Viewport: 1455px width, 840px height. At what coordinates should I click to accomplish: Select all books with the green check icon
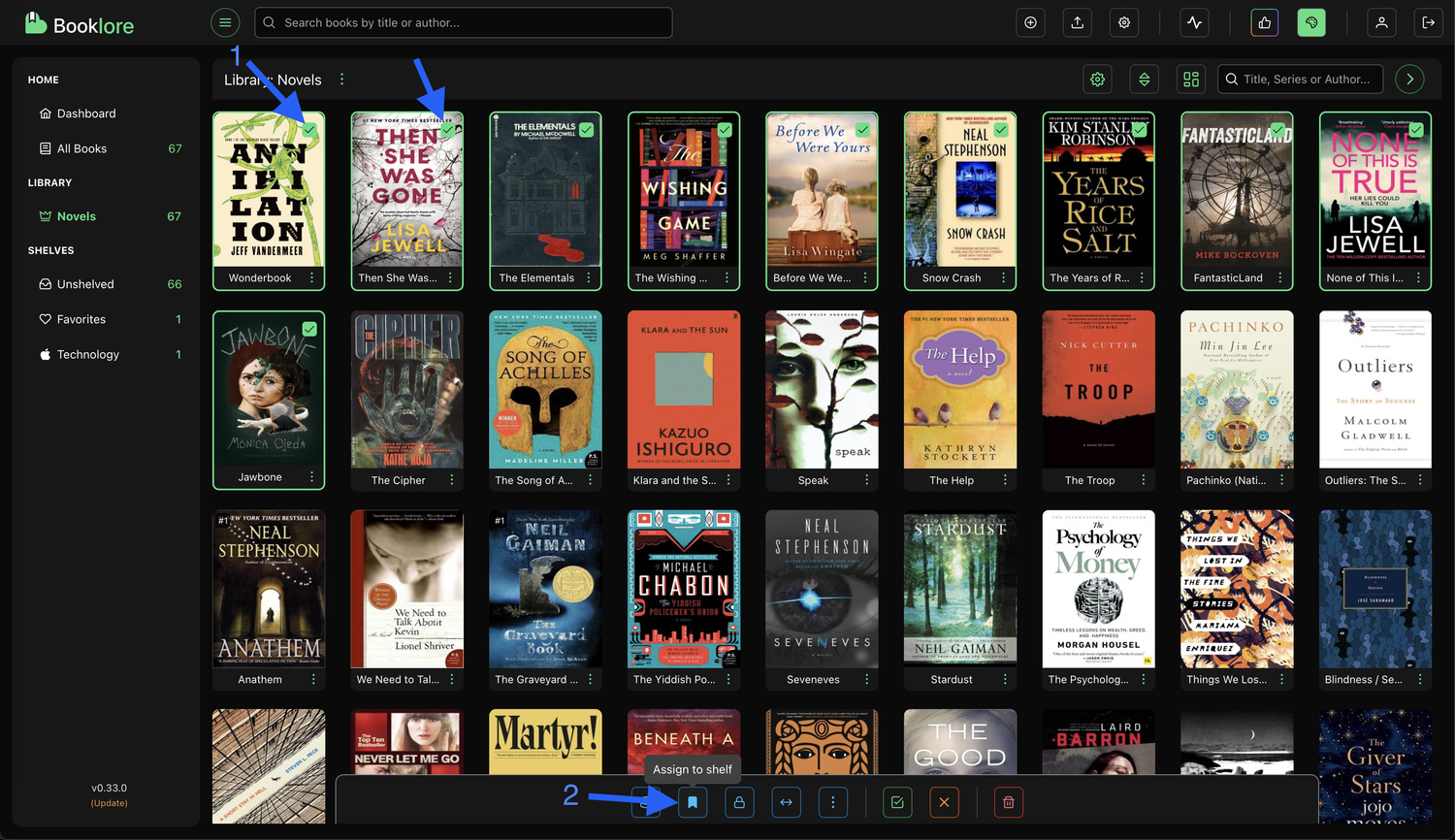click(896, 802)
